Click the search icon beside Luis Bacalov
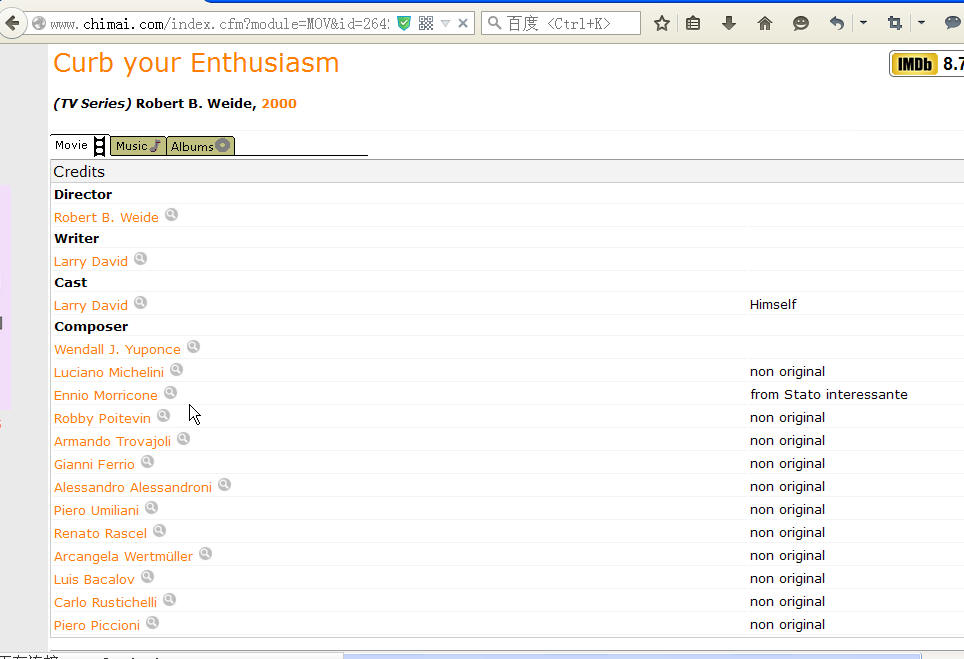This screenshot has height=659, width=964. (x=148, y=577)
